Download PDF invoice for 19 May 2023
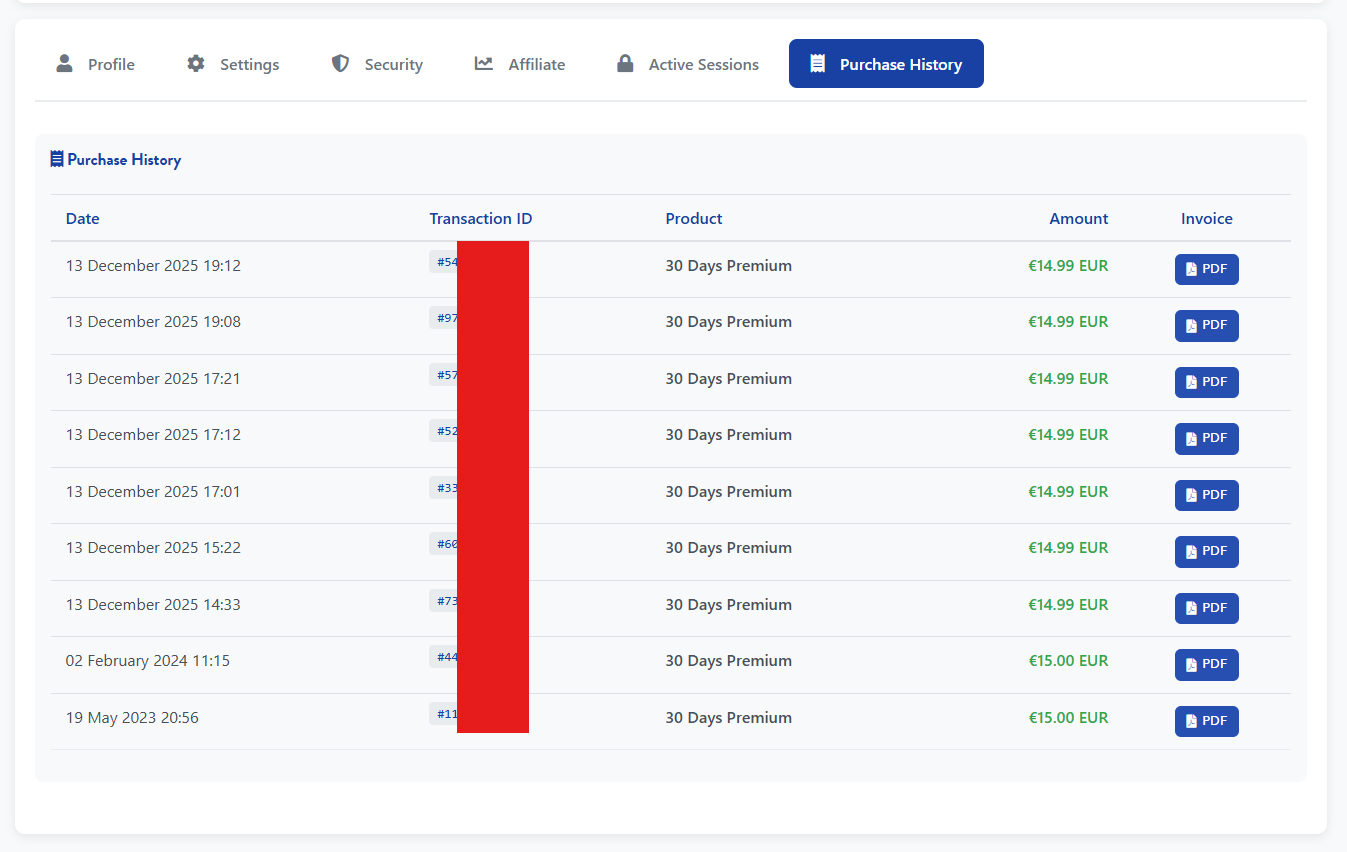This screenshot has width=1347, height=852. click(1206, 721)
